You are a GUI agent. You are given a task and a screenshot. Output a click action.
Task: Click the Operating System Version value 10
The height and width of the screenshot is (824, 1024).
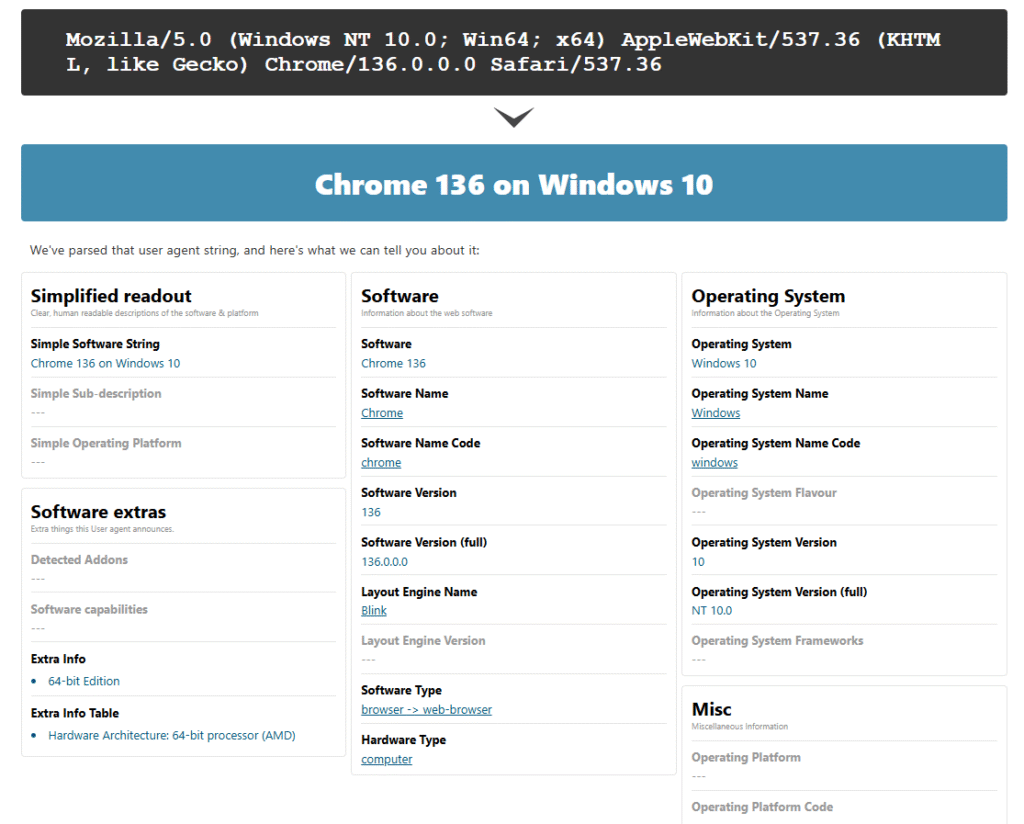click(698, 562)
